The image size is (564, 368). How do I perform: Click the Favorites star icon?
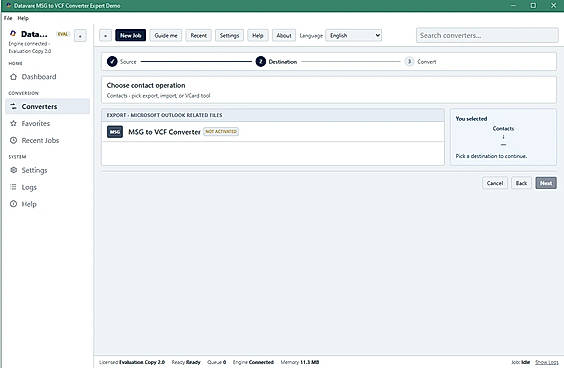pos(13,123)
